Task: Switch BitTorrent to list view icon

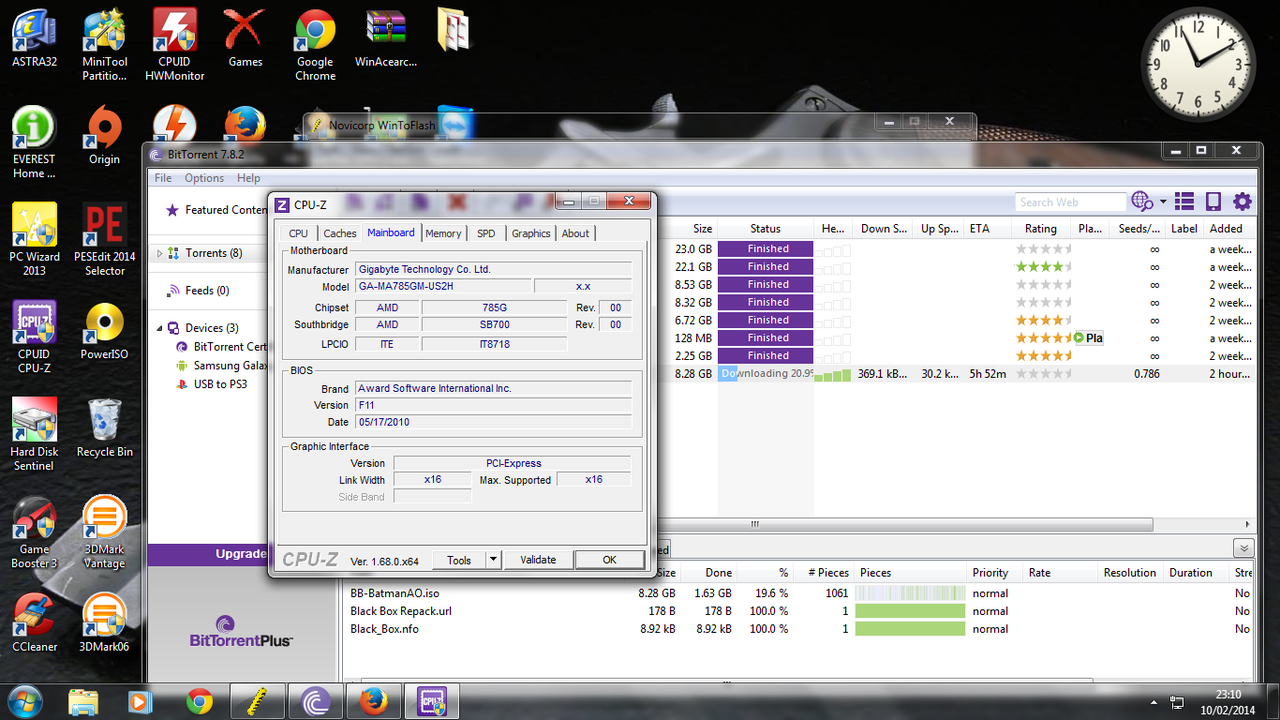Action: 1184,201
